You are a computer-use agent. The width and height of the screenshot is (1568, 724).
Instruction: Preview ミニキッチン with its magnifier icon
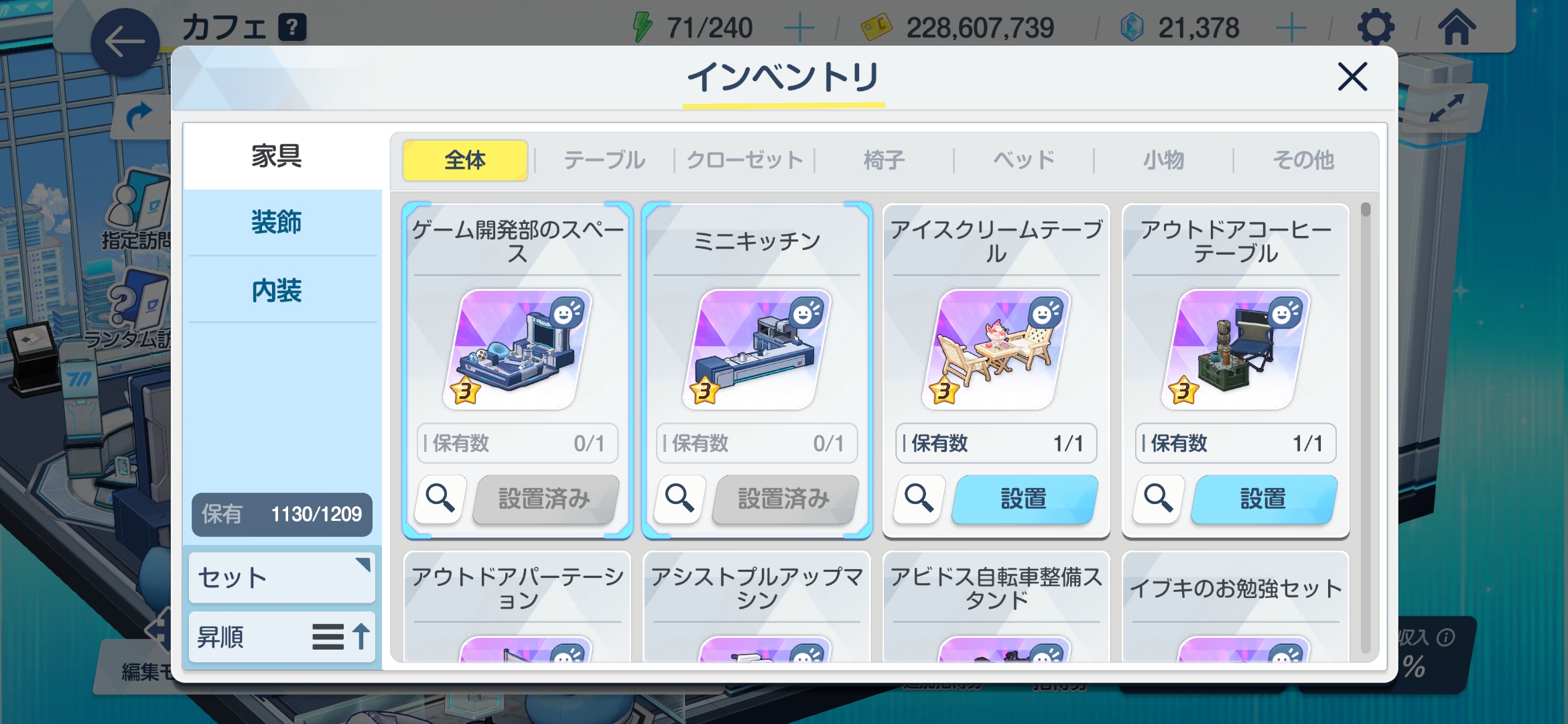point(679,499)
